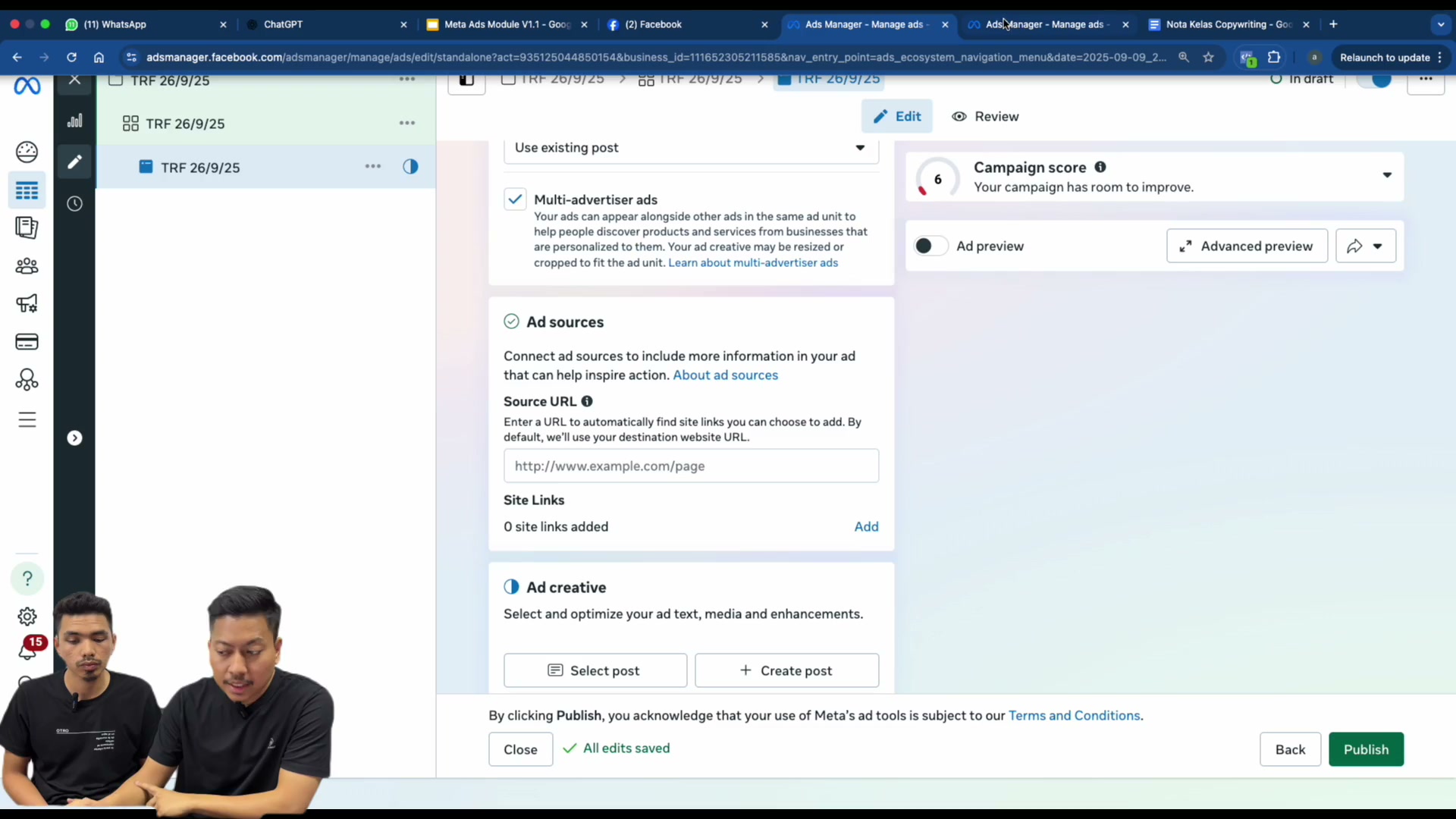Click info icon beside Source URL

tap(587, 401)
